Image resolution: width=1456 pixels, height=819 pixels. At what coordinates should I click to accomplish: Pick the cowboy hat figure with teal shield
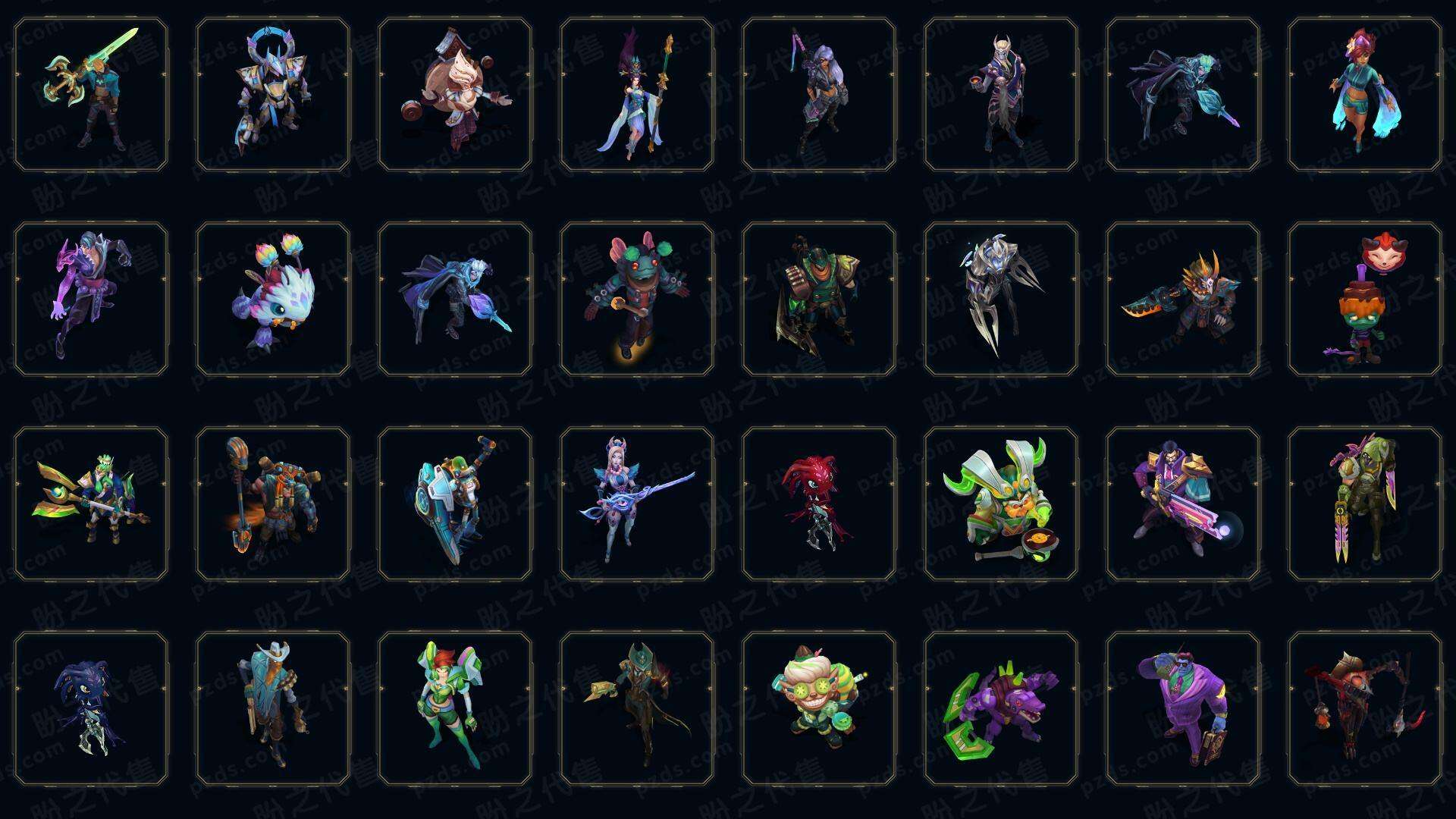pos(273,708)
